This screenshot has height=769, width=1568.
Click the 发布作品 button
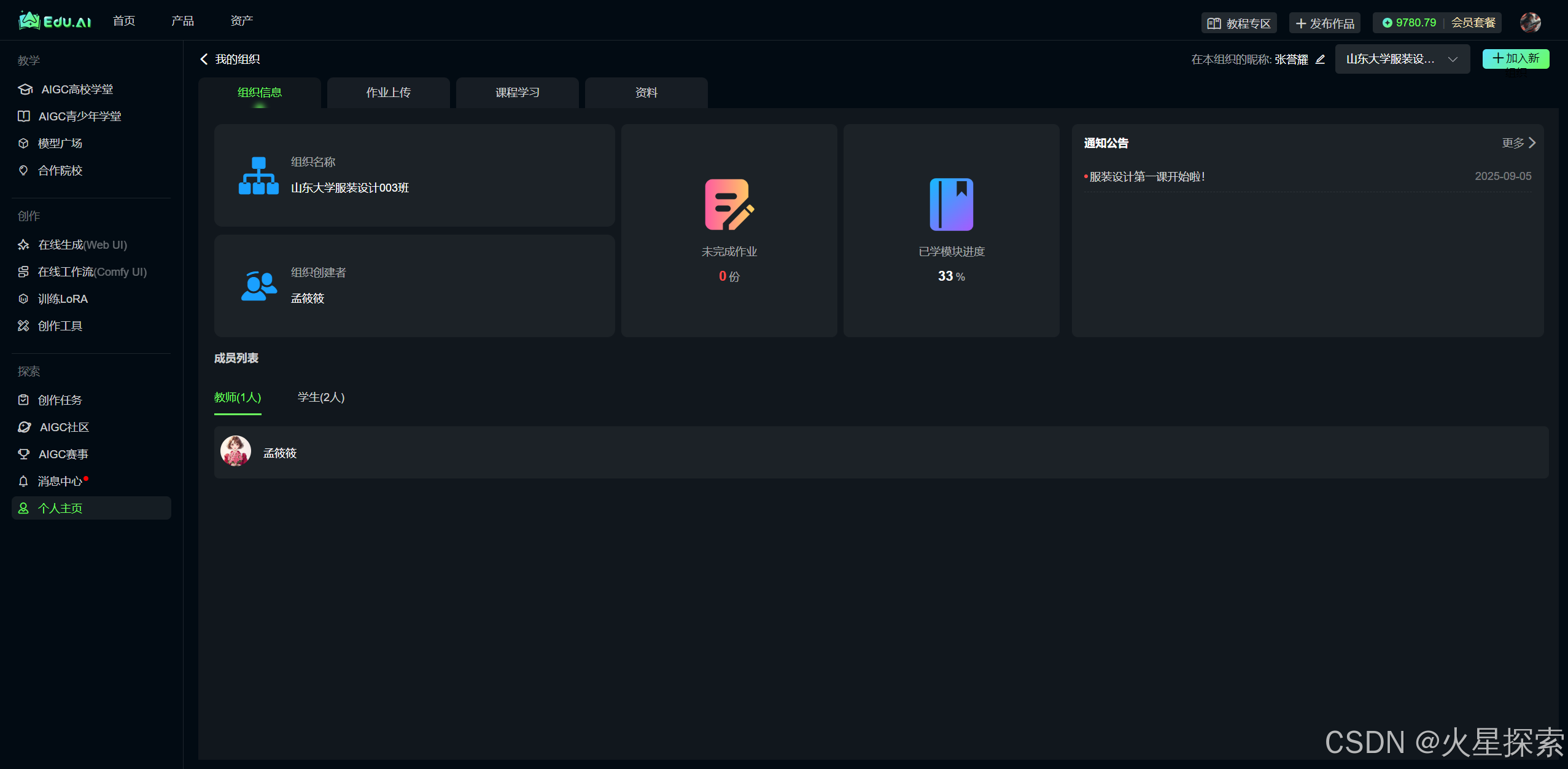[1324, 23]
